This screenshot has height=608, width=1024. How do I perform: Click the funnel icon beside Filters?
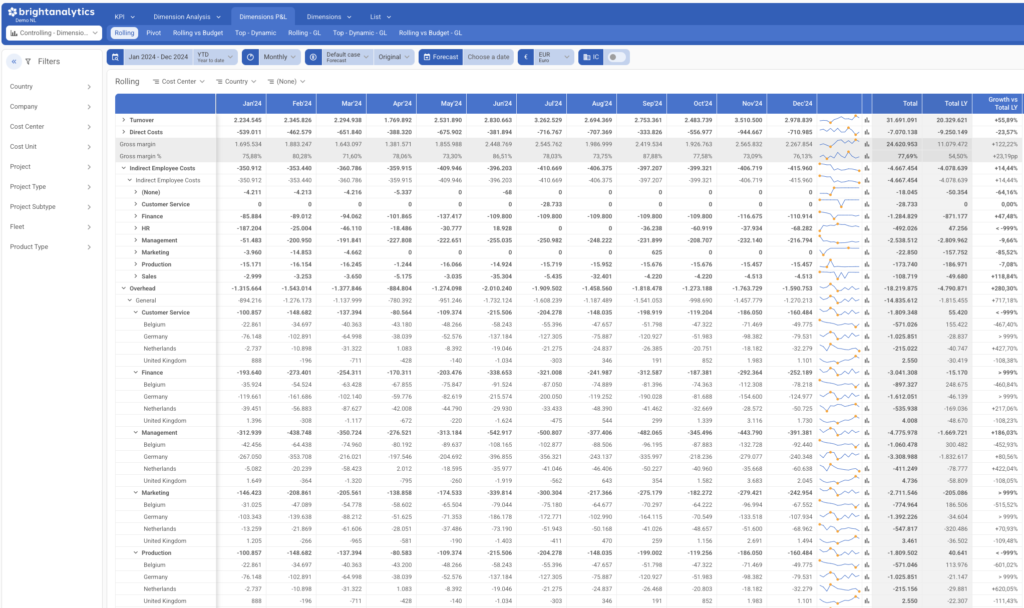[x=28, y=61]
